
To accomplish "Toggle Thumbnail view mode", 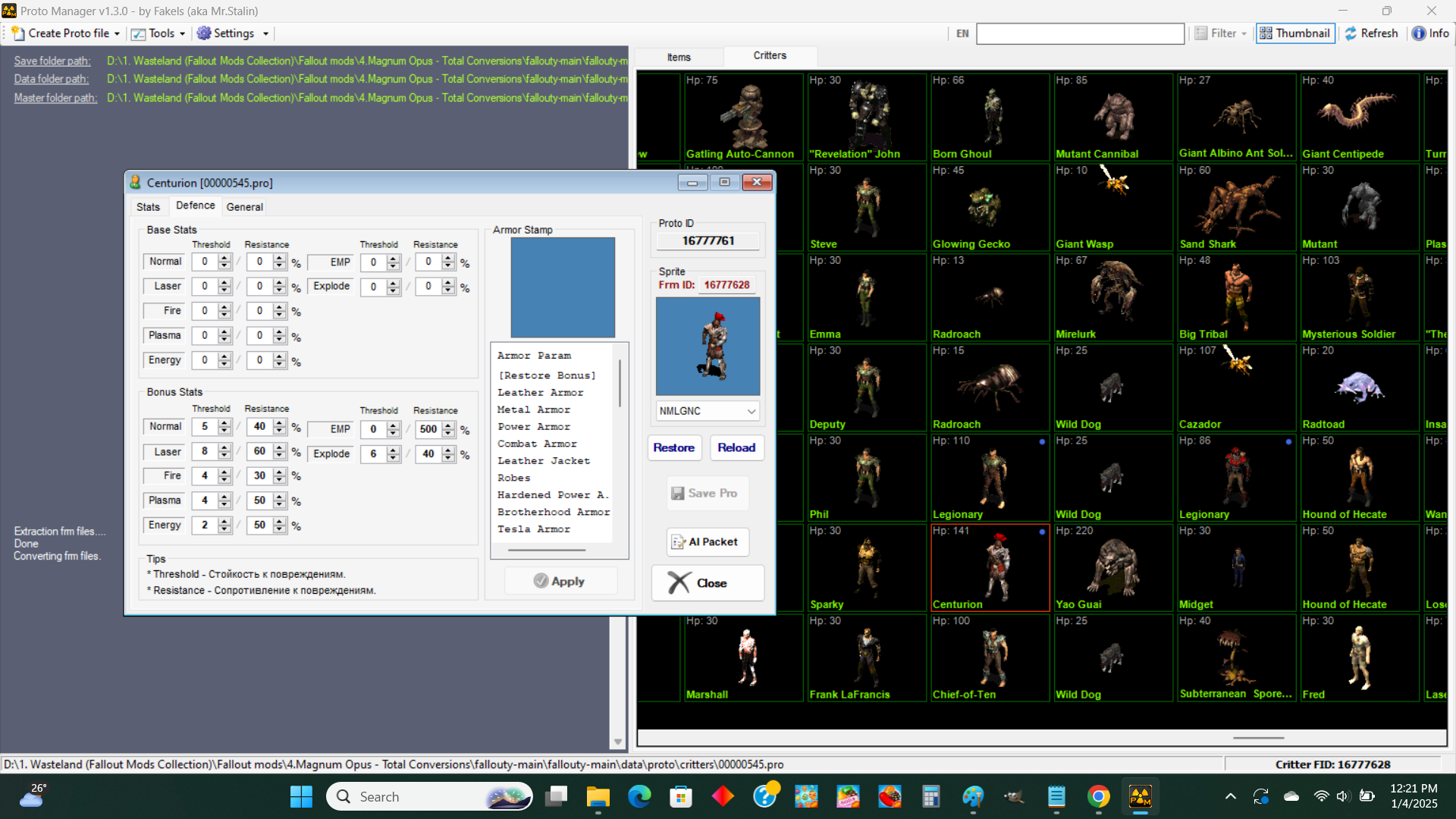I will click(x=1295, y=33).
